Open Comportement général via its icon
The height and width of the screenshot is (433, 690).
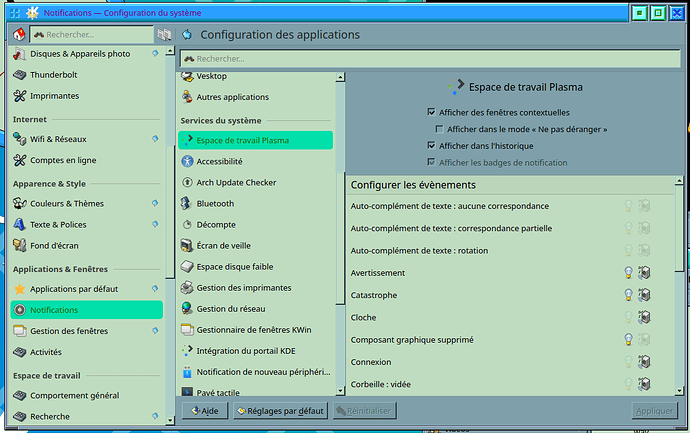19,395
